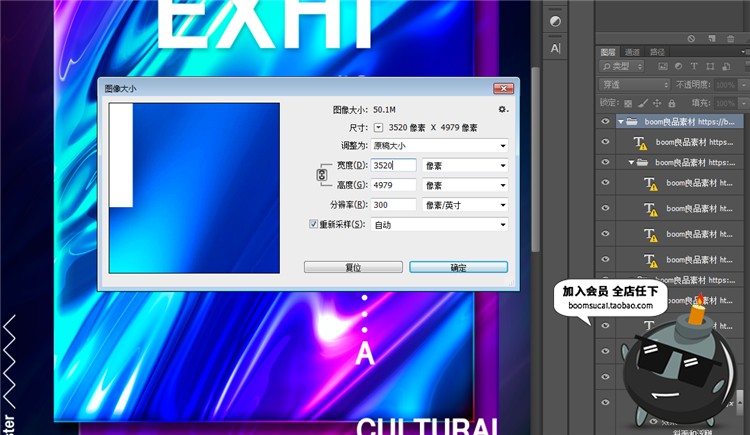Confirm with the 确定 button
Image resolution: width=750 pixels, height=435 pixels.
tap(458, 267)
